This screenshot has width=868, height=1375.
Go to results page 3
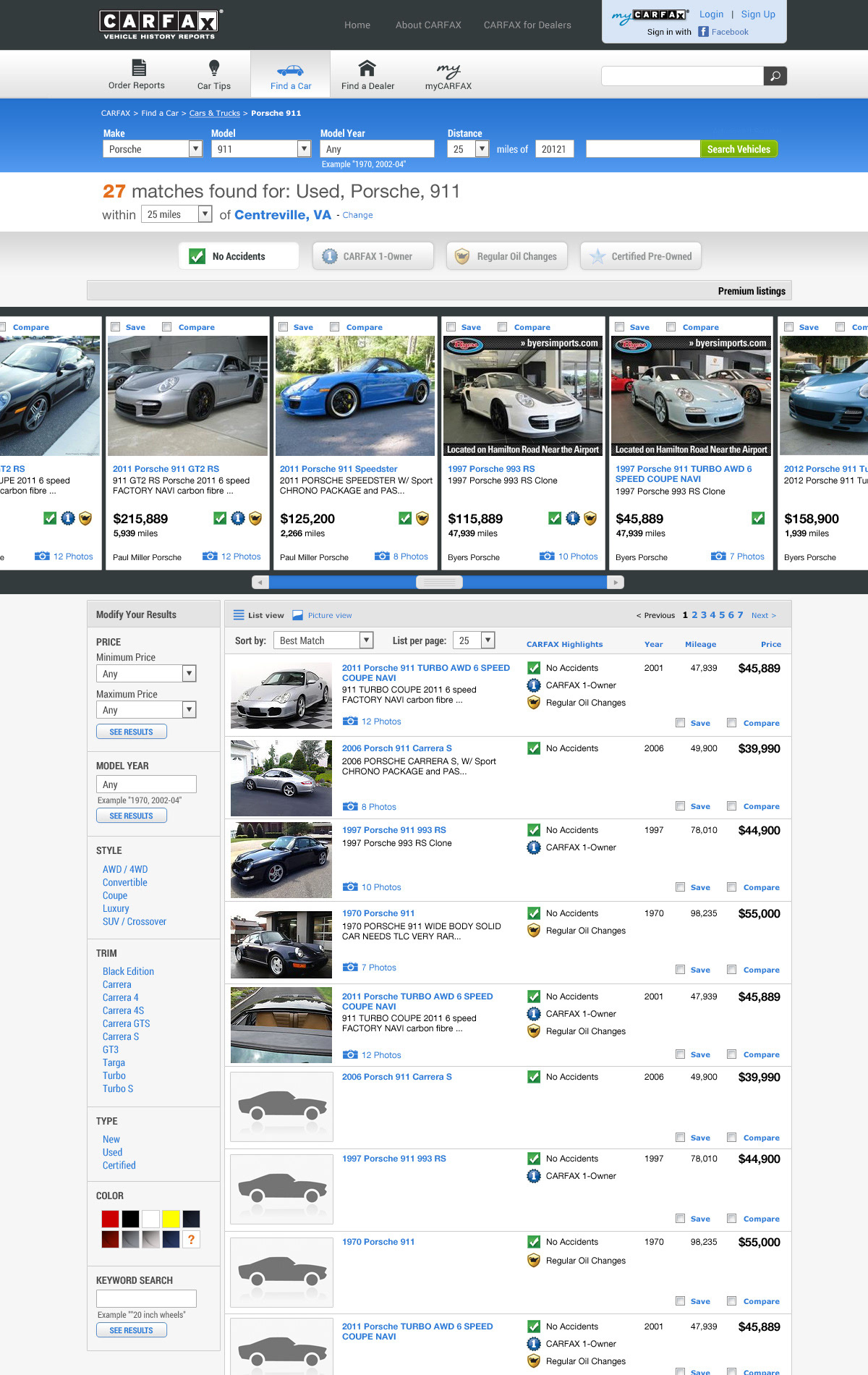(x=704, y=615)
